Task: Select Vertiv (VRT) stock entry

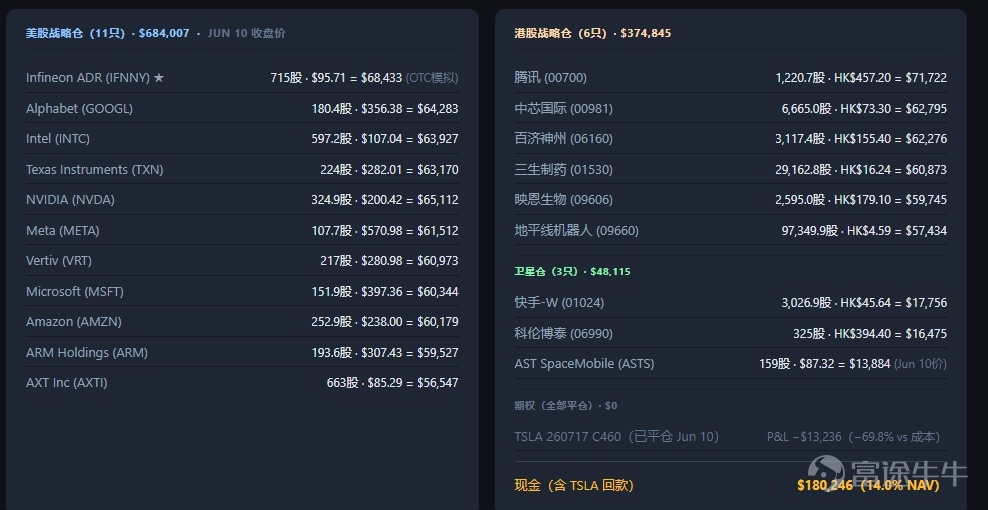Action: coord(242,261)
